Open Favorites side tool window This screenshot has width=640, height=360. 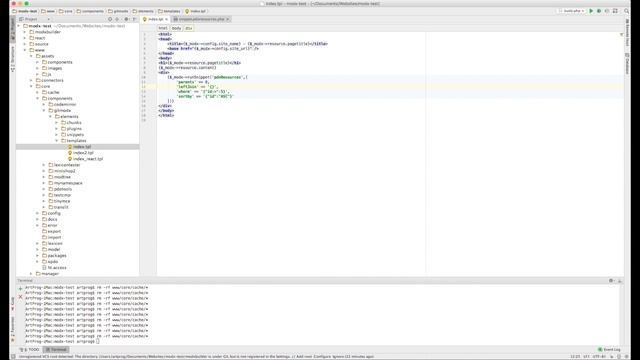(x=12, y=329)
